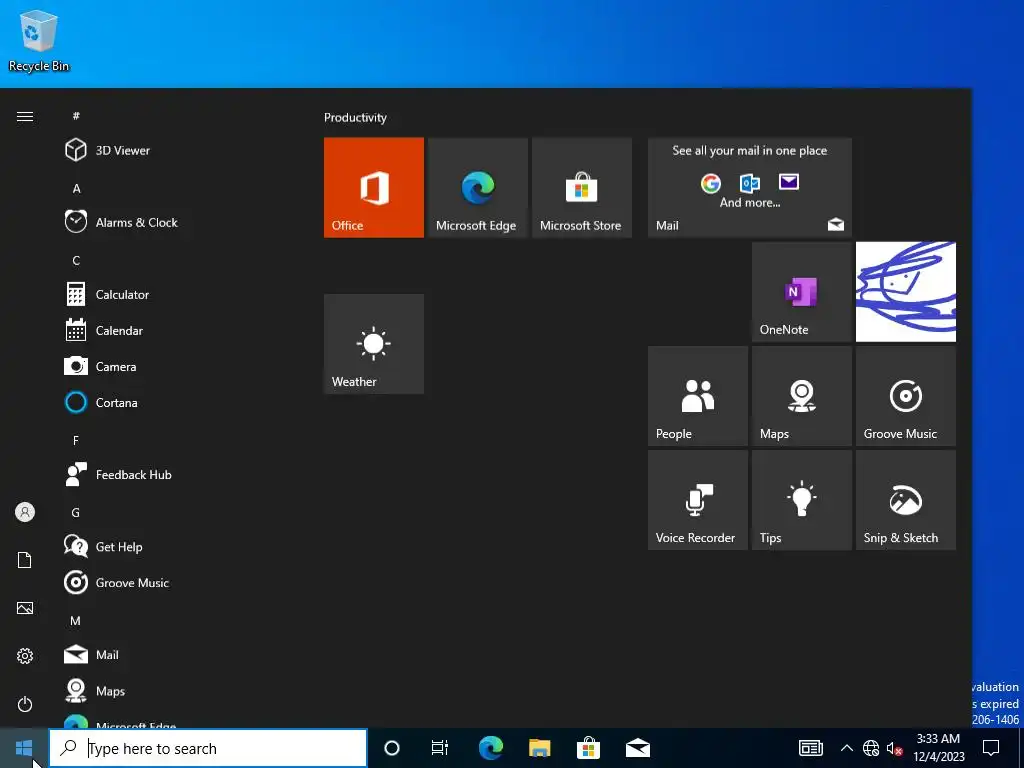
Task: Open the Microsoft Edge tile
Action: (477, 187)
